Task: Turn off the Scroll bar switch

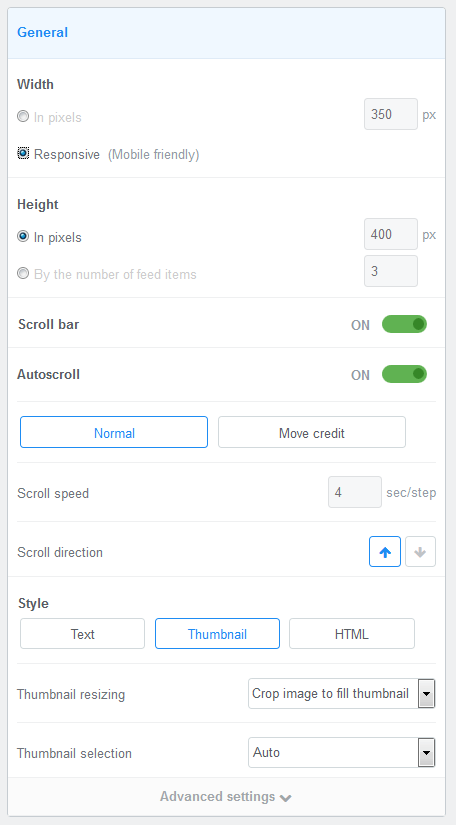Action: click(404, 324)
